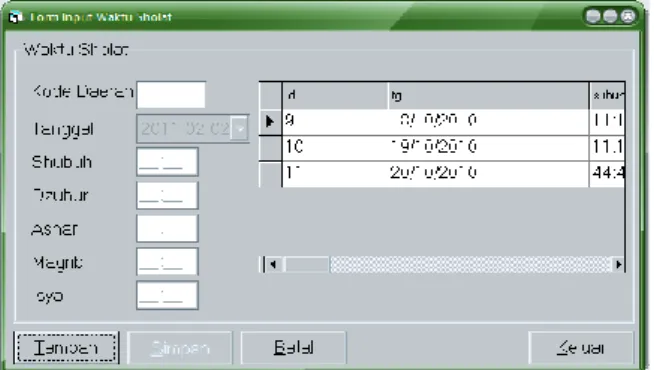The width and height of the screenshot is (654, 370).
Task: Focus the Maghrib time field
Action: (x=167, y=262)
